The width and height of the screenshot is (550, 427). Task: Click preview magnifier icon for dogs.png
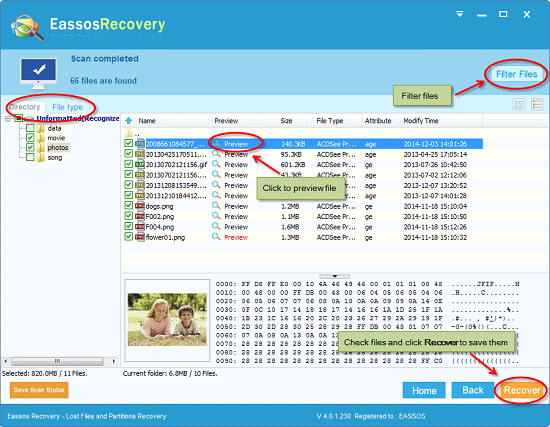pyautogui.click(x=216, y=206)
